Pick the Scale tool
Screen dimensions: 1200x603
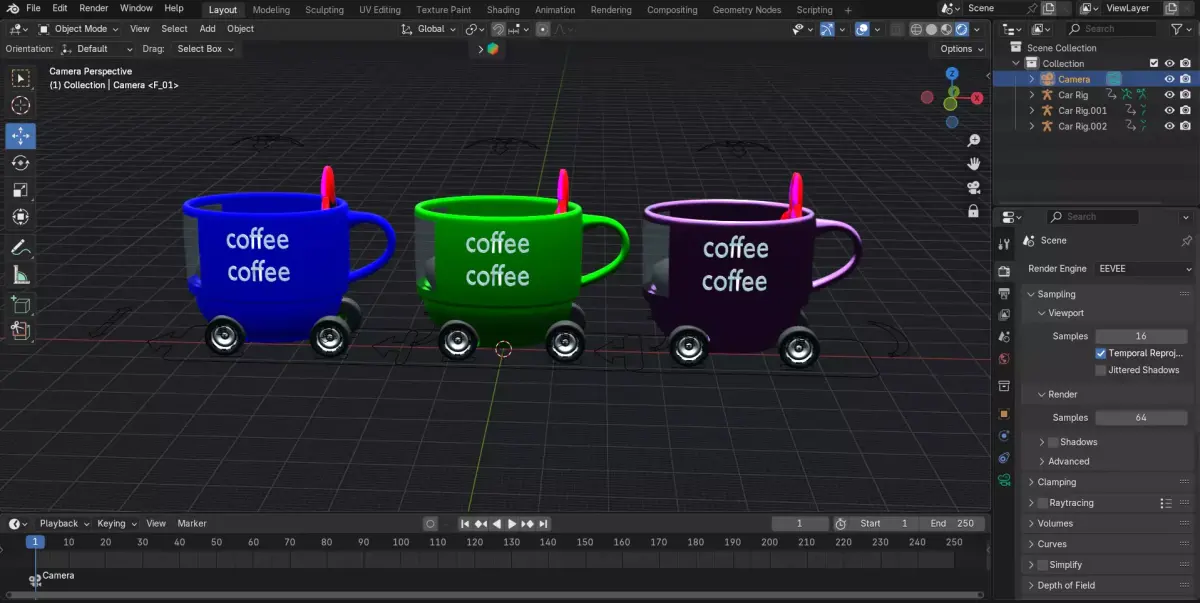coord(21,189)
